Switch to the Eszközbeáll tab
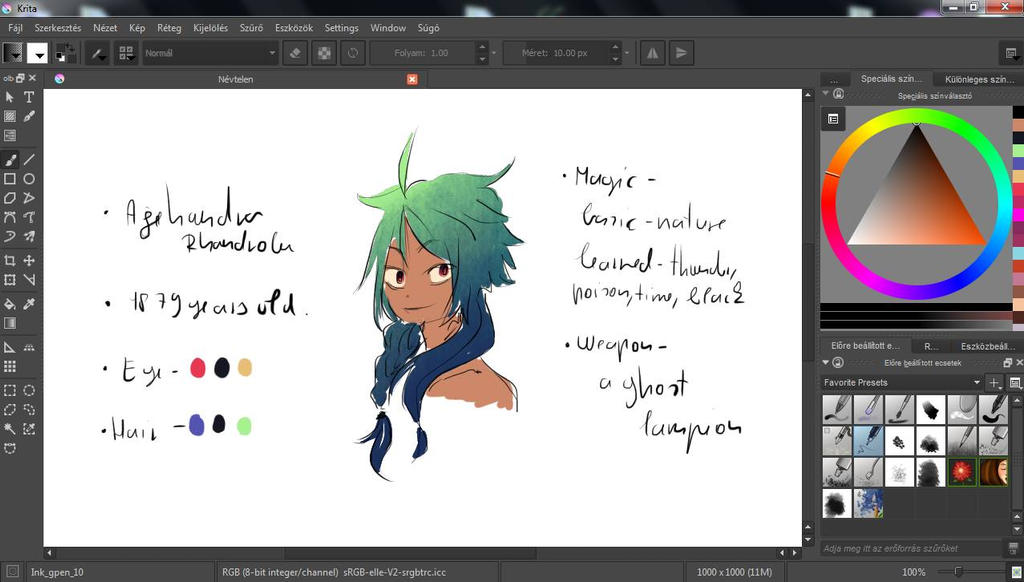This screenshot has height=582, width=1024. point(987,346)
